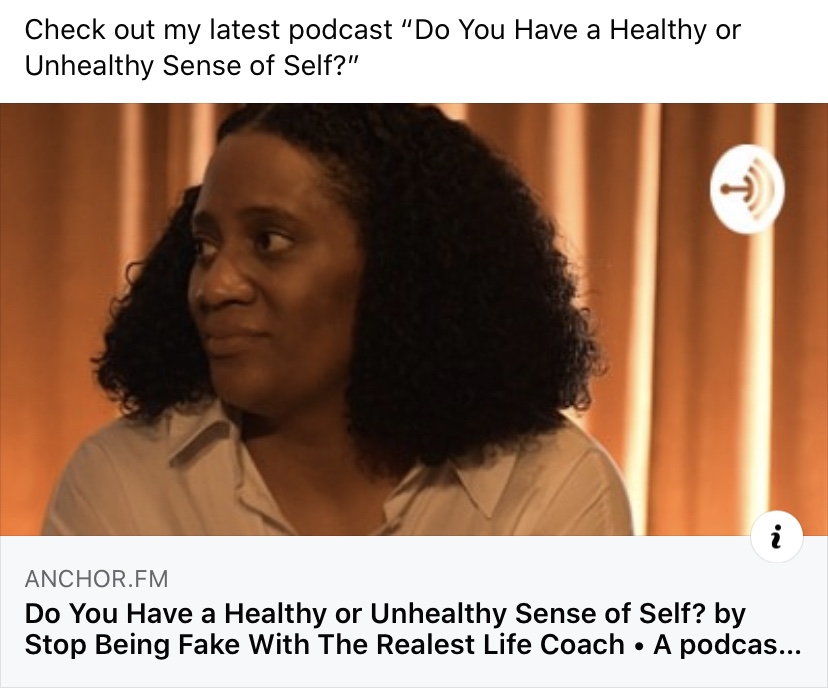Viewport: 828px width, 699px height.
Task: Click the word "podcast" in the post caption
Action: (341, 30)
